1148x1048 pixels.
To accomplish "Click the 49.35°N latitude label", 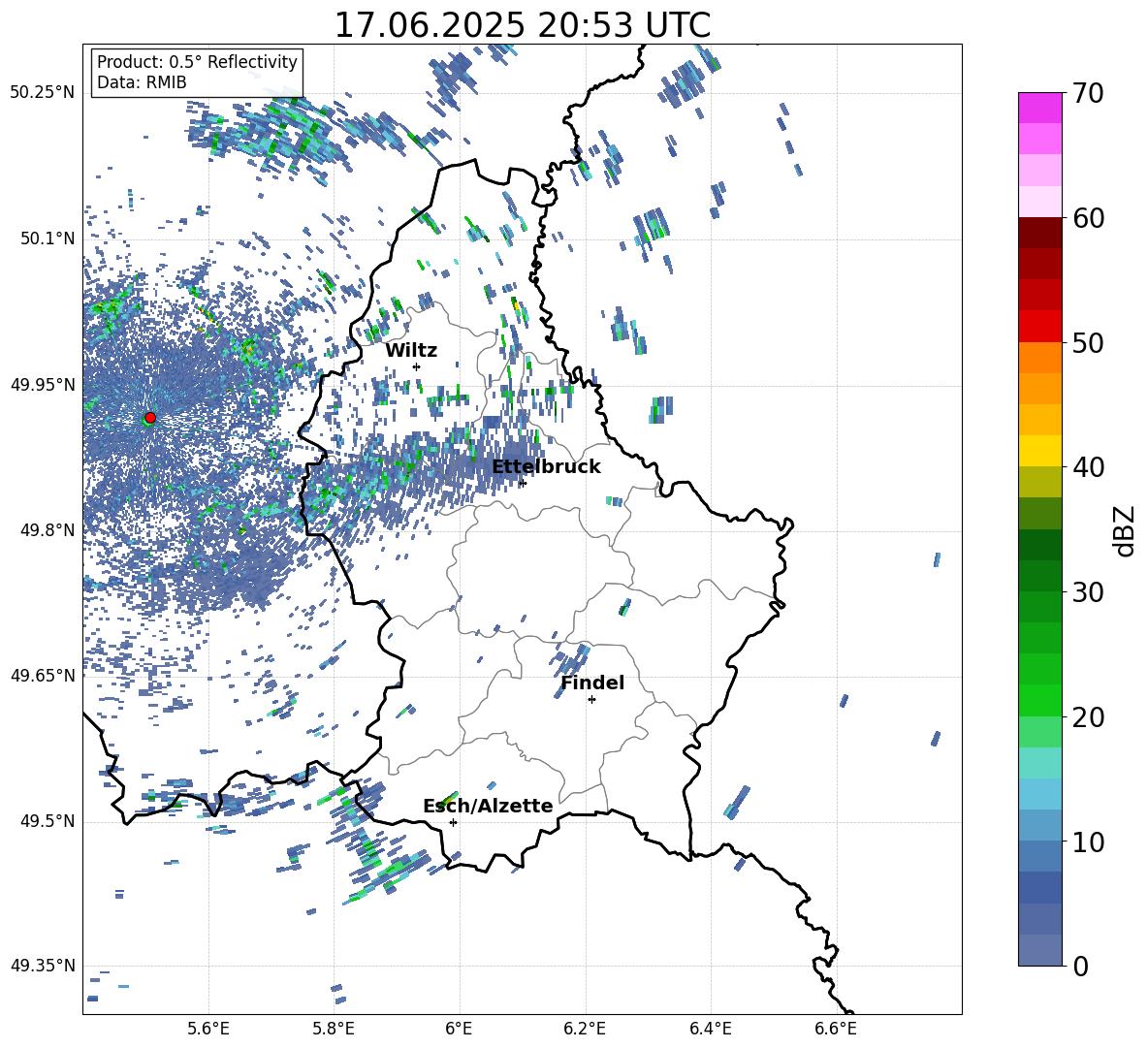I will 43,966.
